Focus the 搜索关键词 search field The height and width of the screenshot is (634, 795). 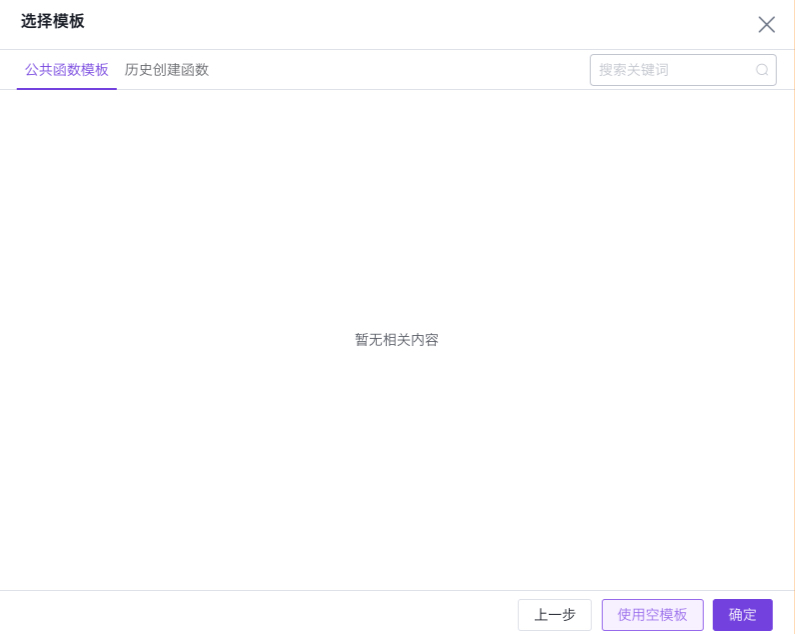pos(682,70)
